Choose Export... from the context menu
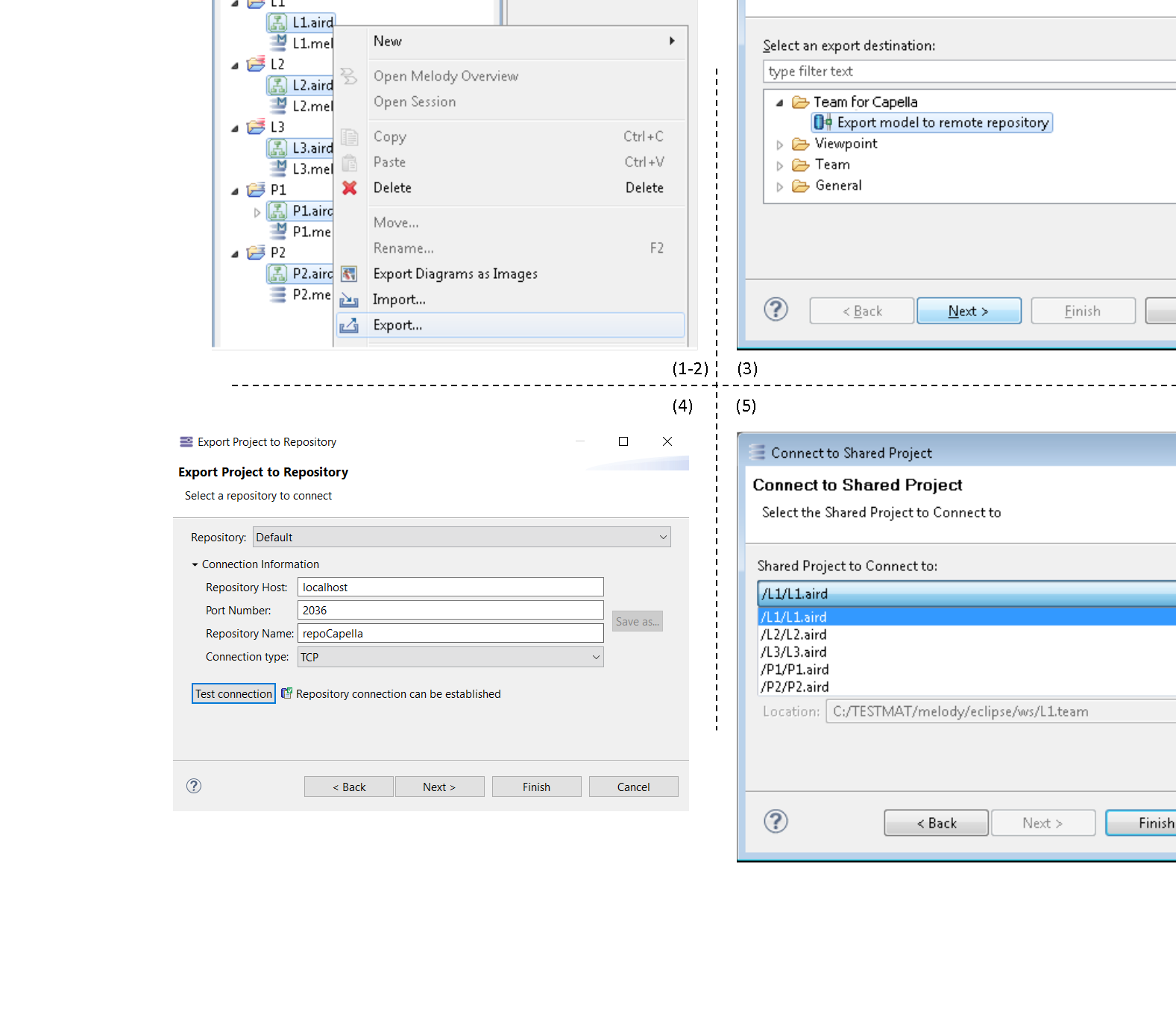 pyautogui.click(x=398, y=325)
